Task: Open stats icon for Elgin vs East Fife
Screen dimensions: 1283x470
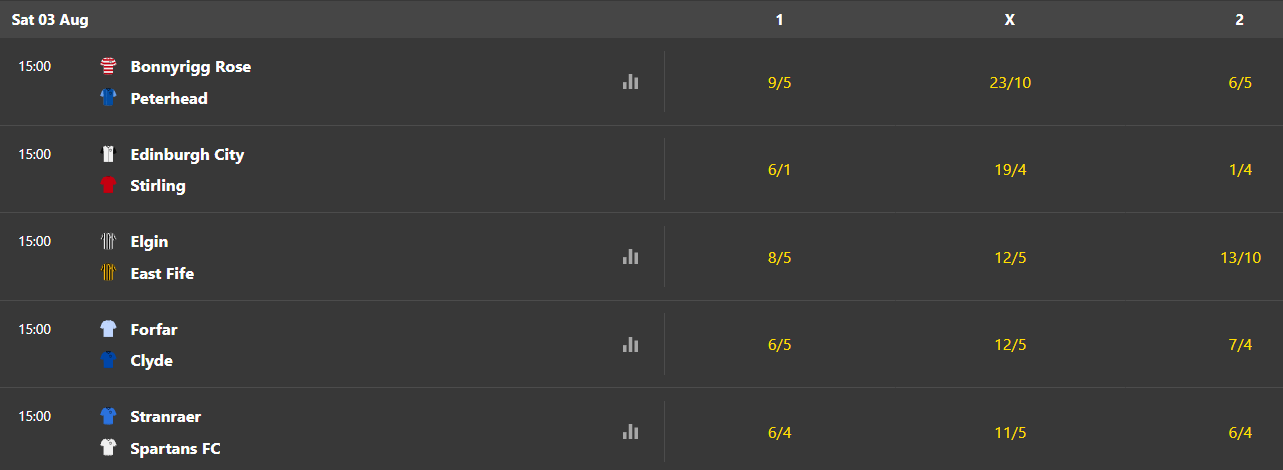Action: [630, 257]
